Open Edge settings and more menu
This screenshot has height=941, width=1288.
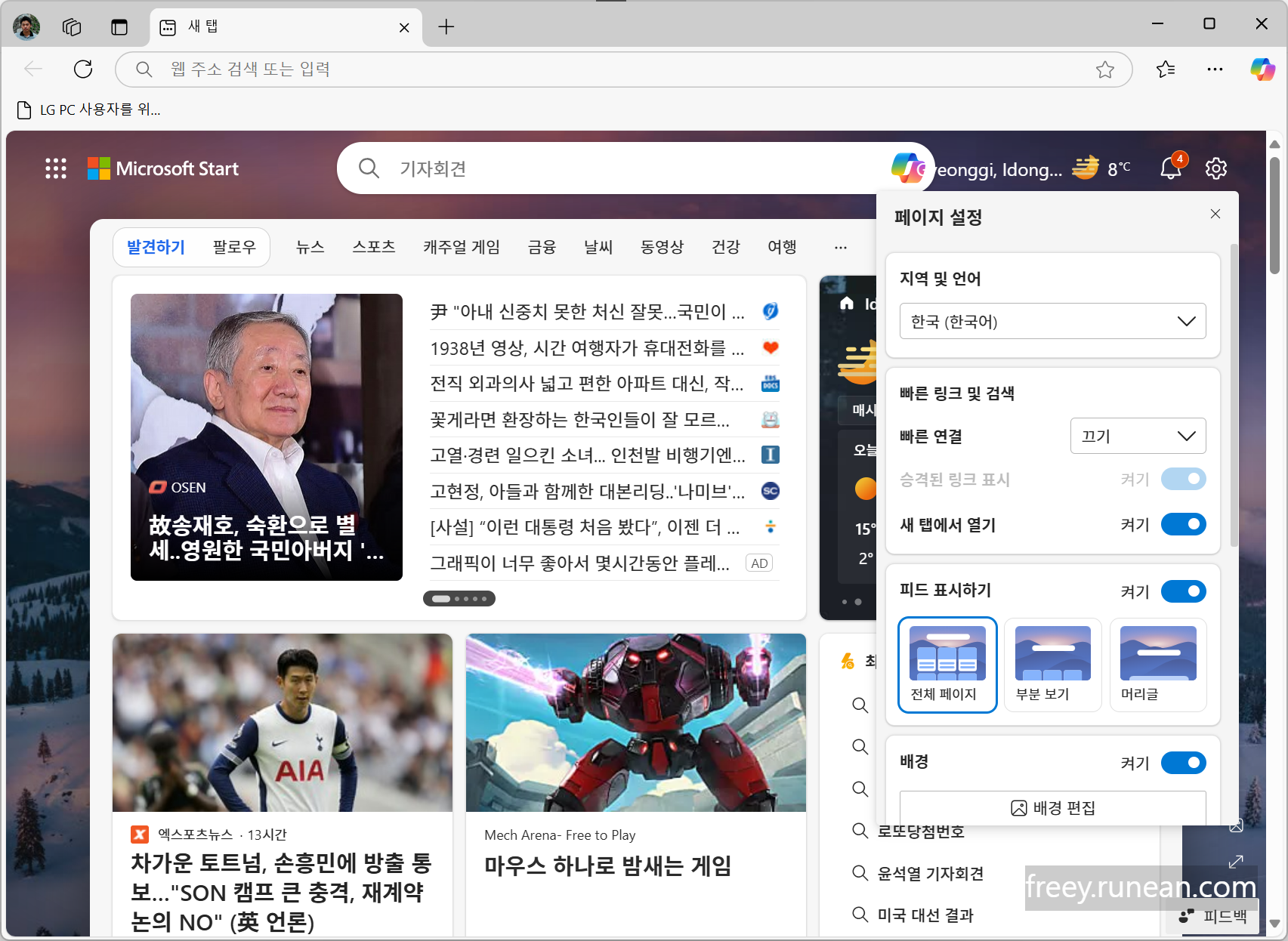pyautogui.click(x=1215, y=69)
